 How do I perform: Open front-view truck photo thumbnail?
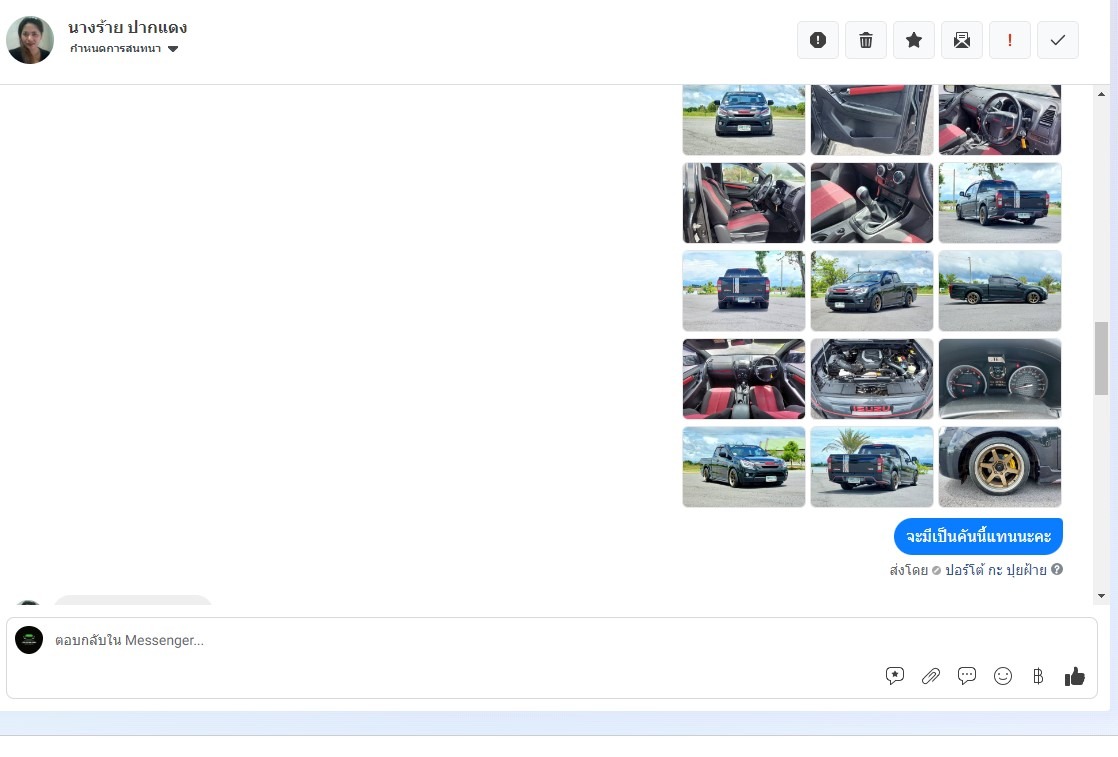tap(744, 119)
